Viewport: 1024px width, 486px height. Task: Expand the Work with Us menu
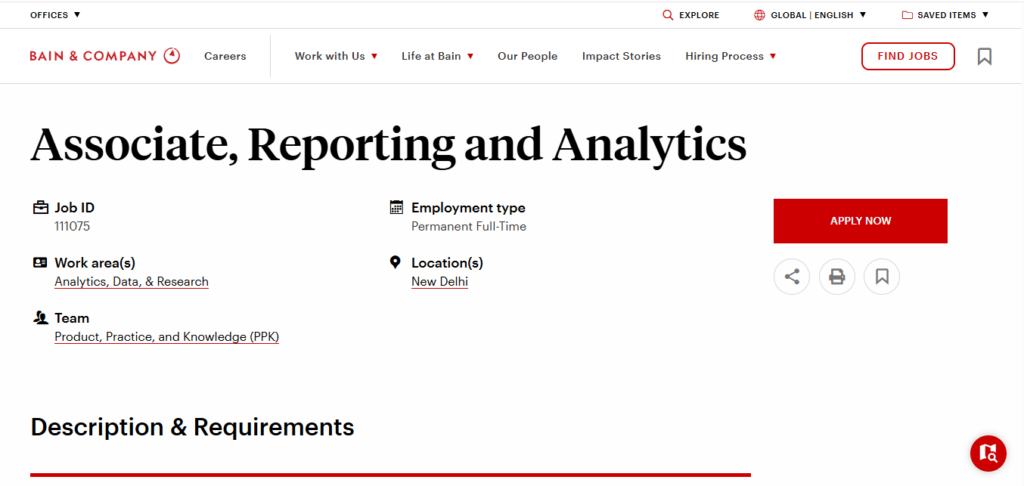(336, 56)
